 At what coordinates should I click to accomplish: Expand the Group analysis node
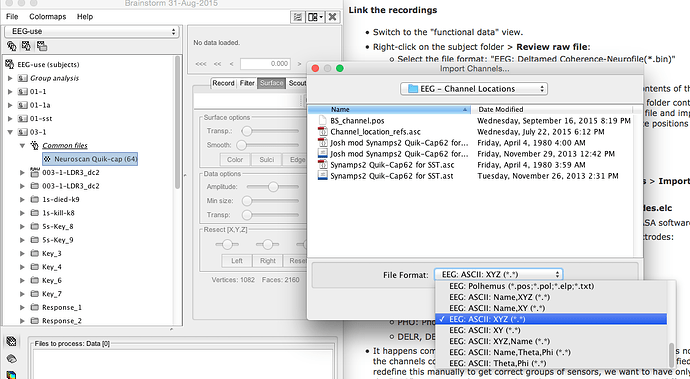[x=10, y=78]
